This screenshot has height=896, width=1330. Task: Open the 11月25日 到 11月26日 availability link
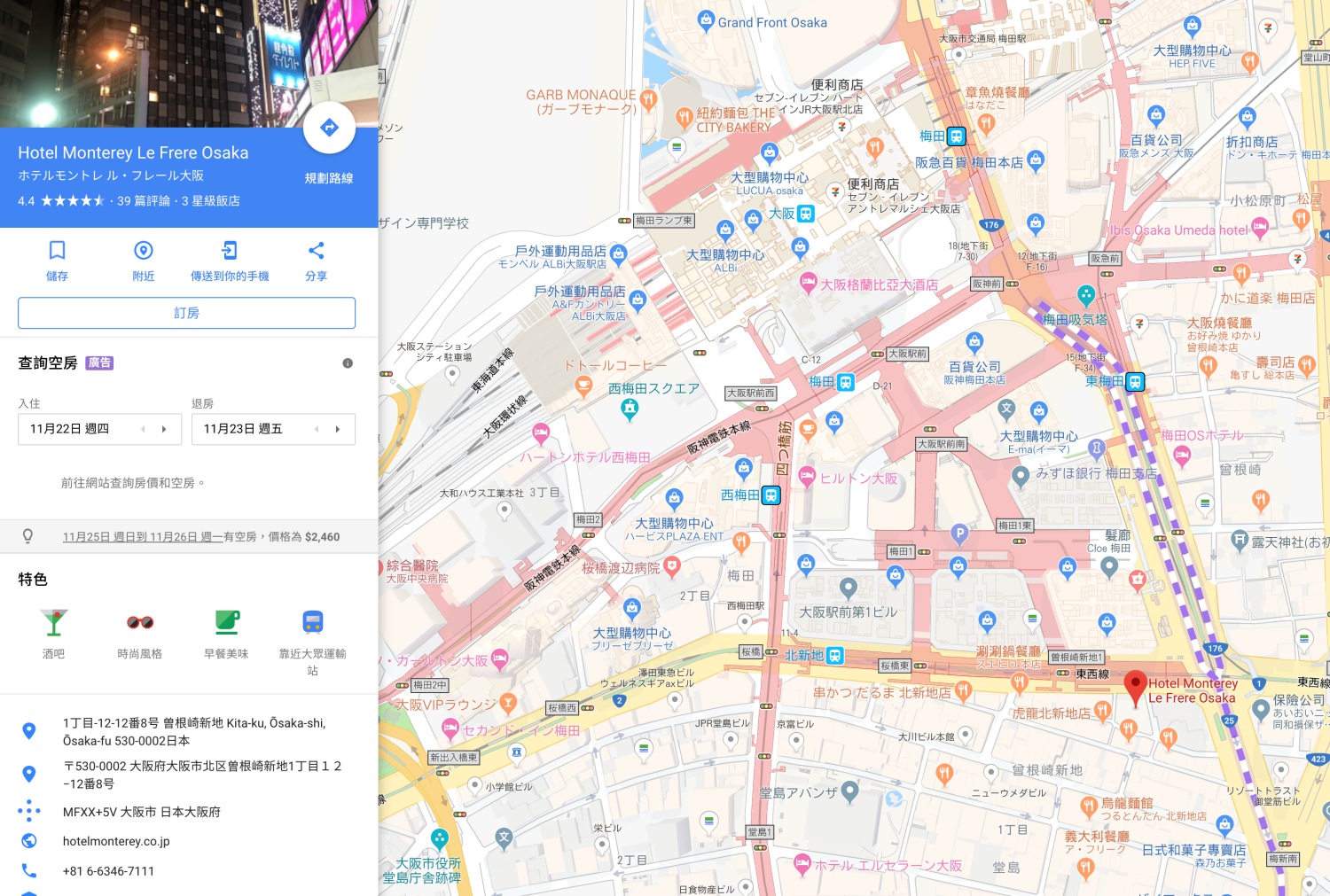click(143, 537)
